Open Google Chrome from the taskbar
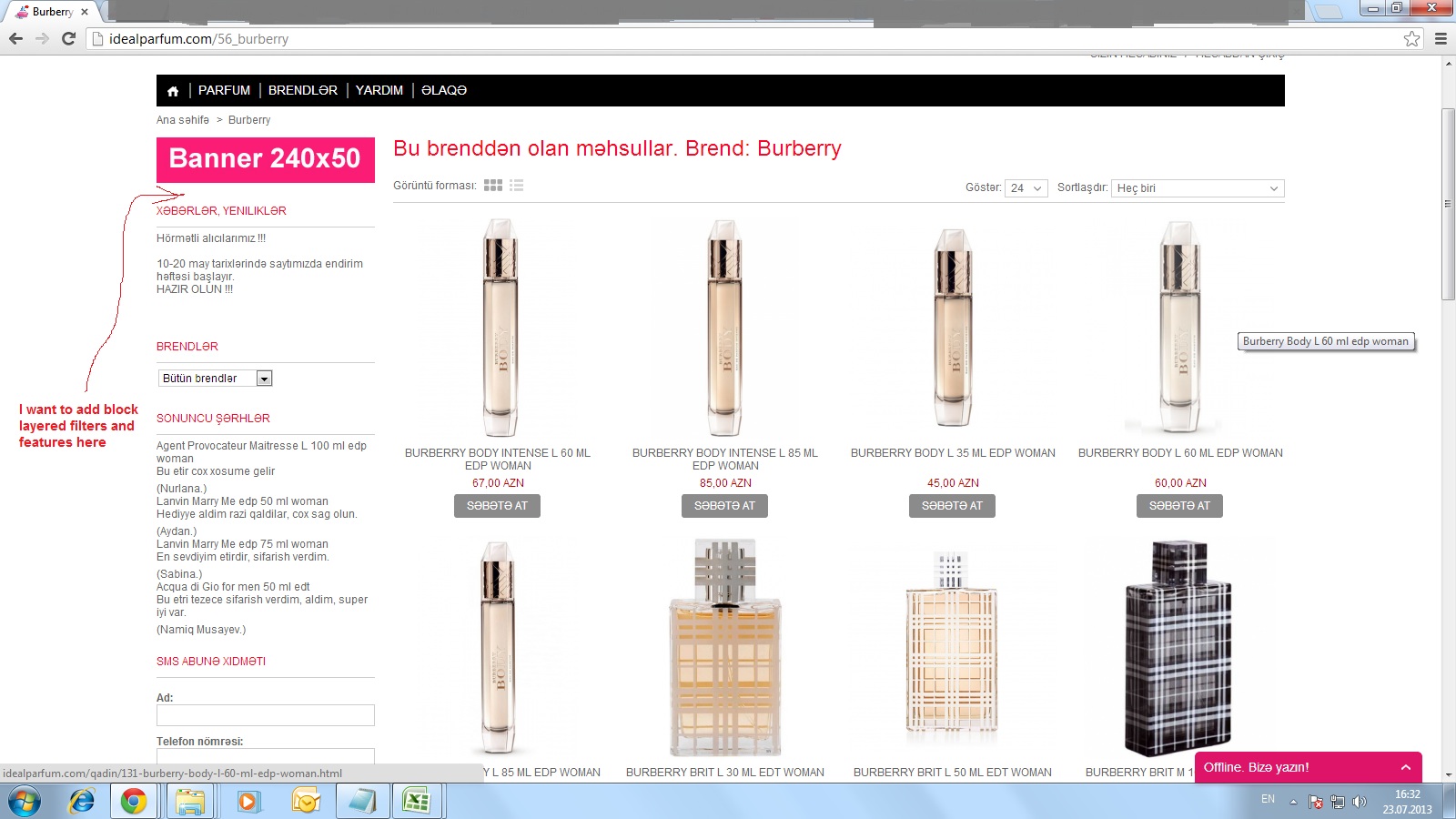Viewport: 1456px width, 819px height. [x=134, y=802]
